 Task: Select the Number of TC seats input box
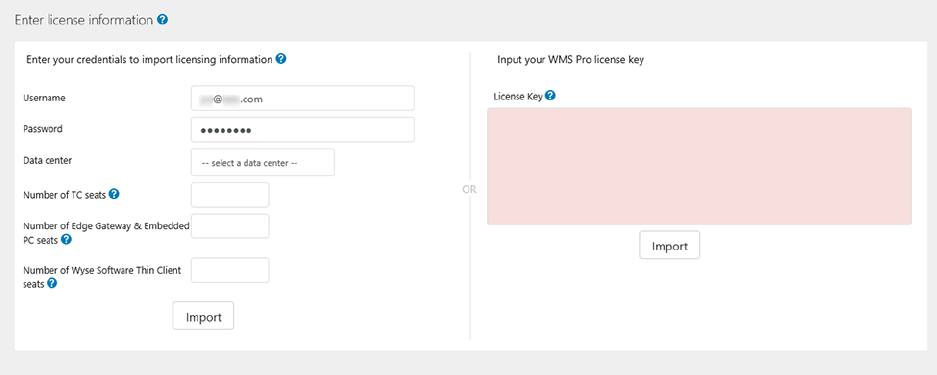[x=230, y=195]
